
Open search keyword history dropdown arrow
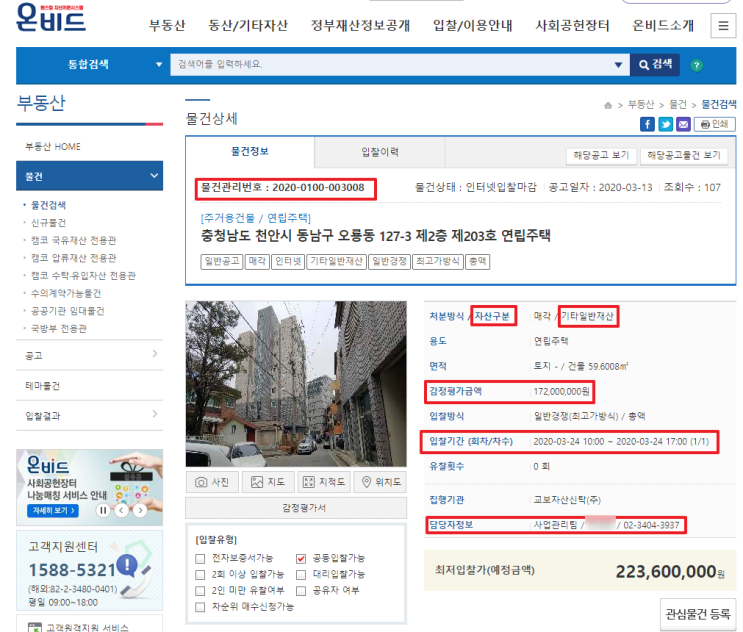[x=618, y=65]
